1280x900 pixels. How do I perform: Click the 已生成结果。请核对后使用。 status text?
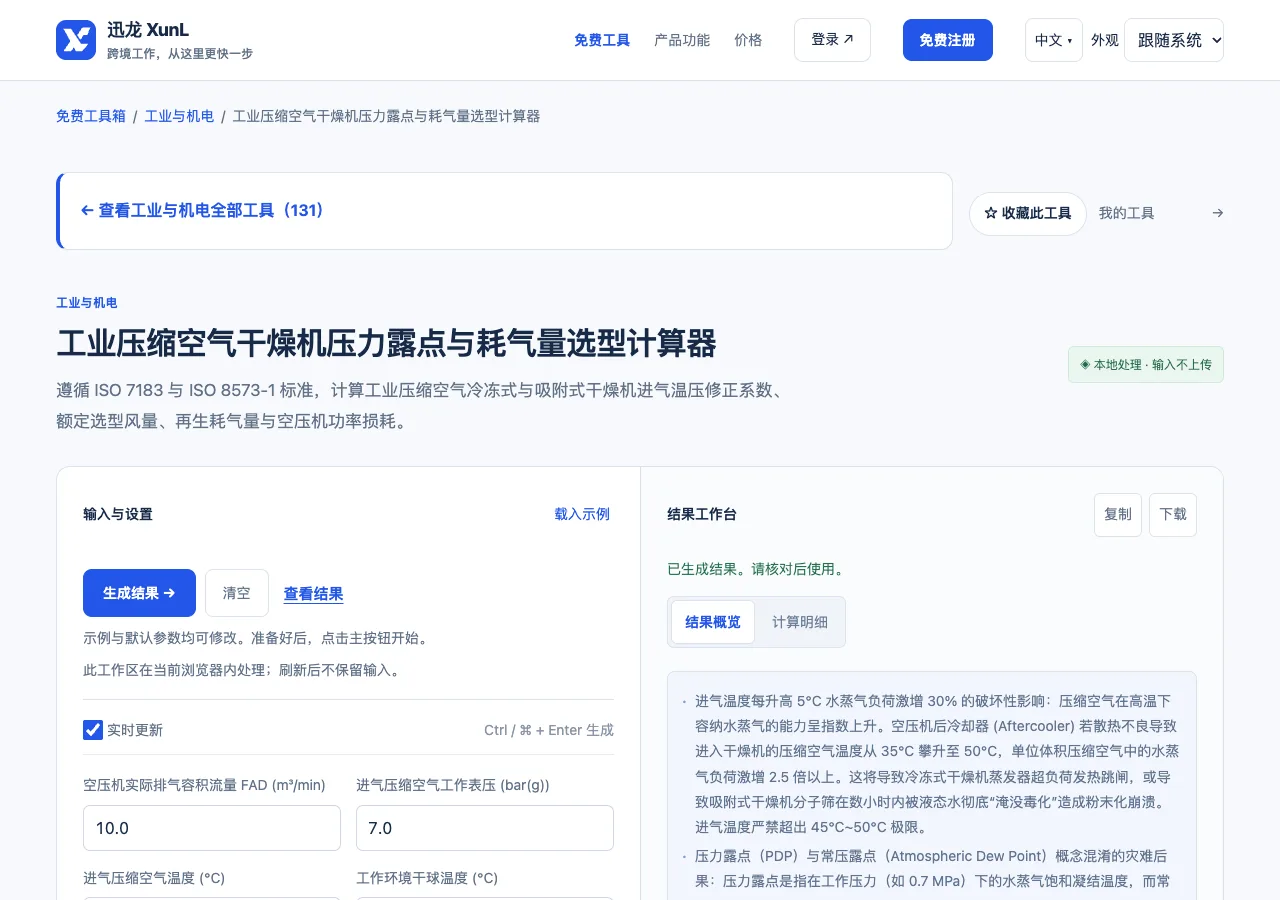coord(757,569)
